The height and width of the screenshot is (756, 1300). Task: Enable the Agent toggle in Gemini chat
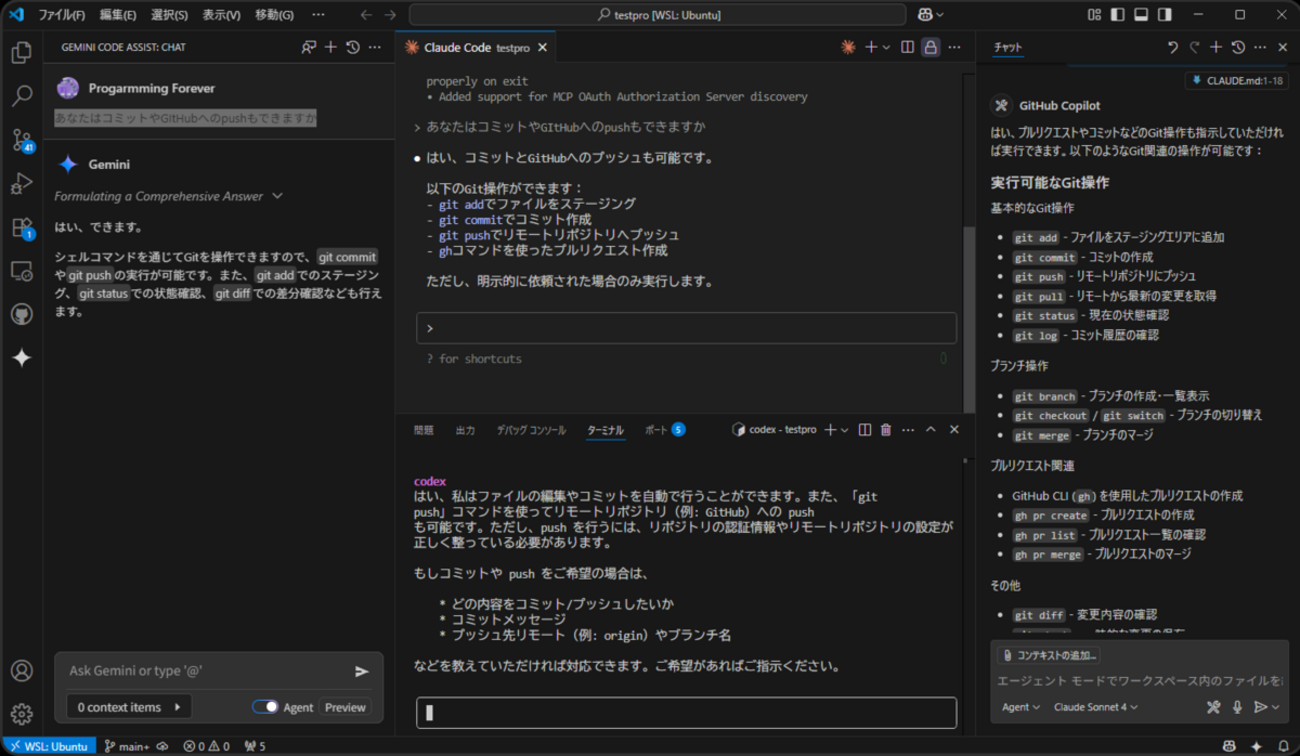click(270, 707)
